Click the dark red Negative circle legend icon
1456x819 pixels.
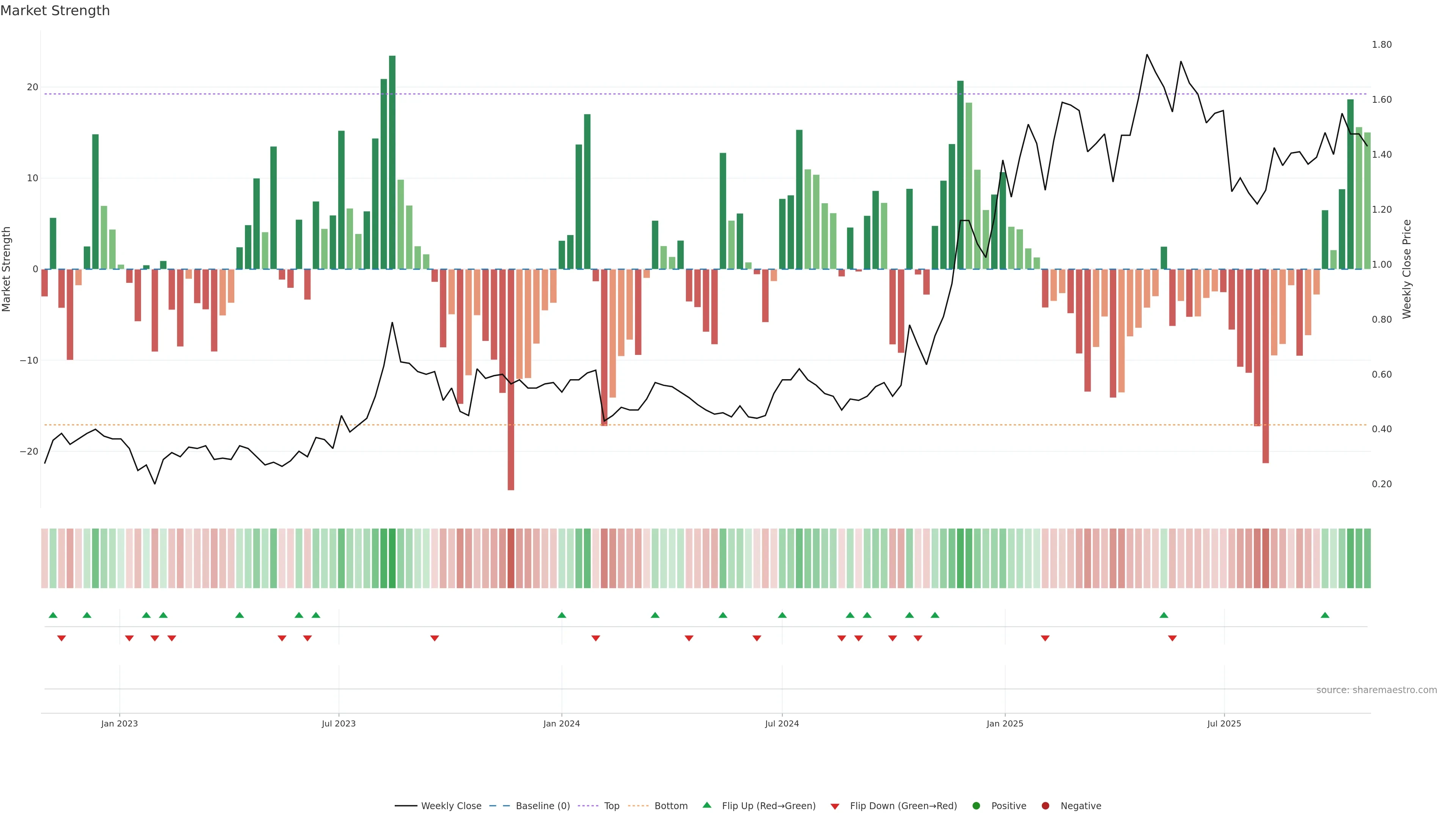1045,806
